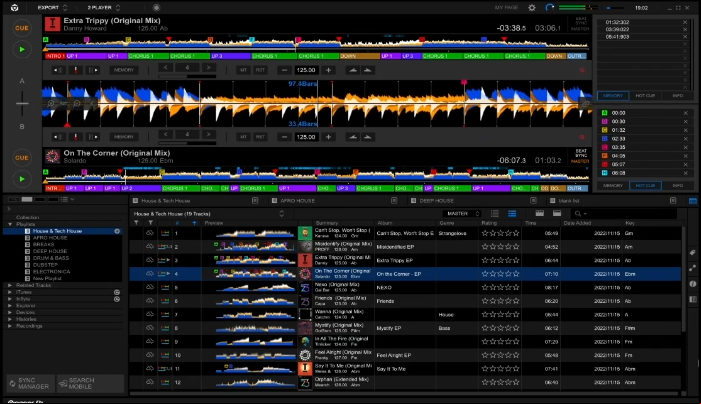
Task: Play deck A with the green play button
Action: tap(22, 49)
